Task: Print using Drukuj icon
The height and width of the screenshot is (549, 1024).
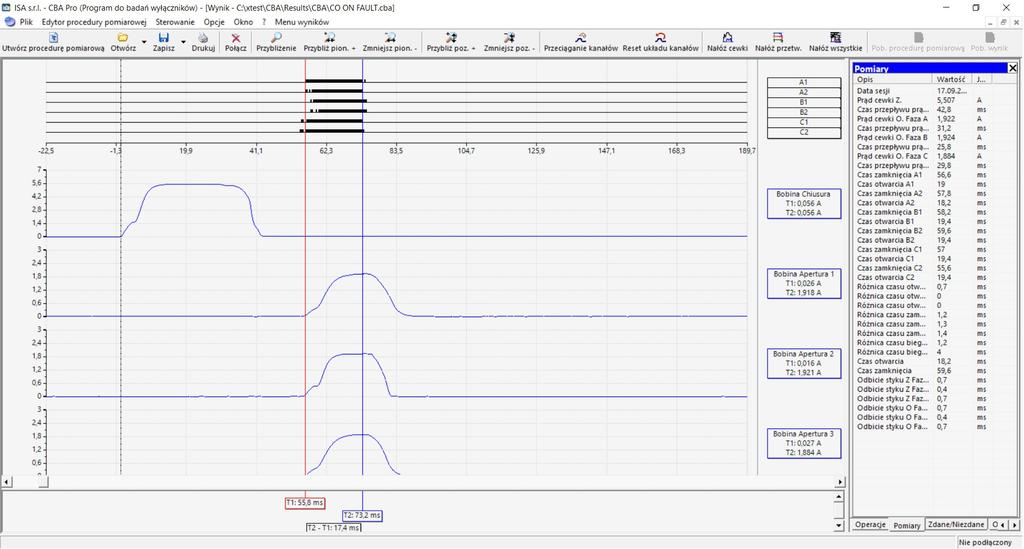Action: [x=203, y=38]
